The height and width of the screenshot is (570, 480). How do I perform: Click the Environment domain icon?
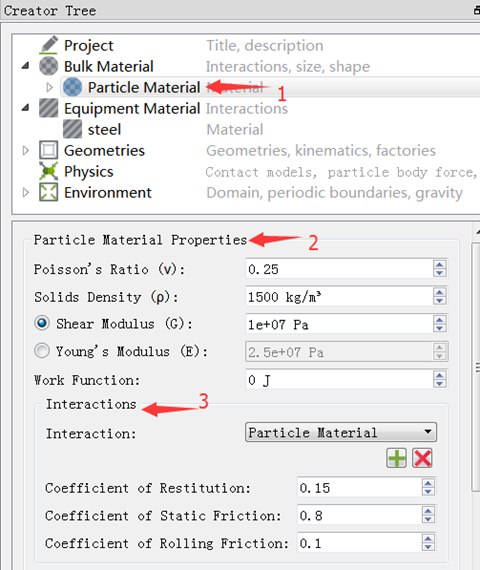click(x=48, y=192)
